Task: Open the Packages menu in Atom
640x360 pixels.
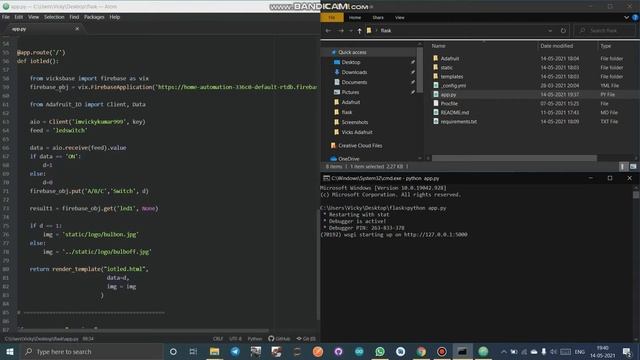Action: (94, 17)
